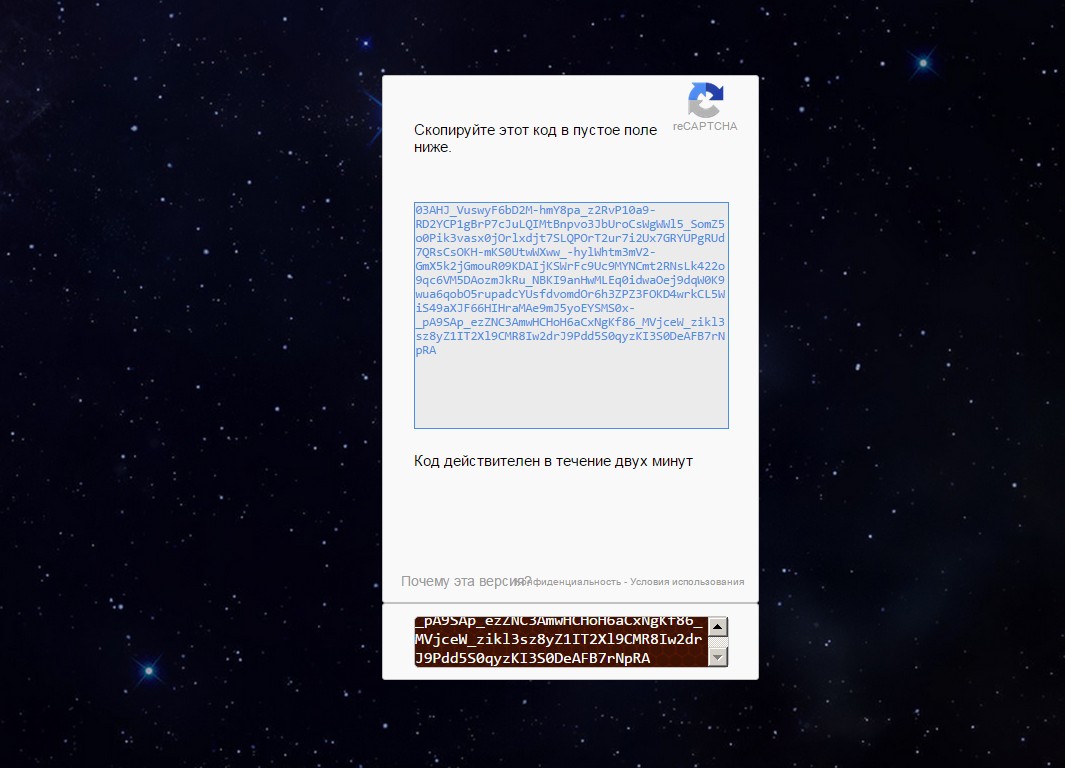Click empty grey area below code text
The image size is (1065, 768).
(570, 395)
